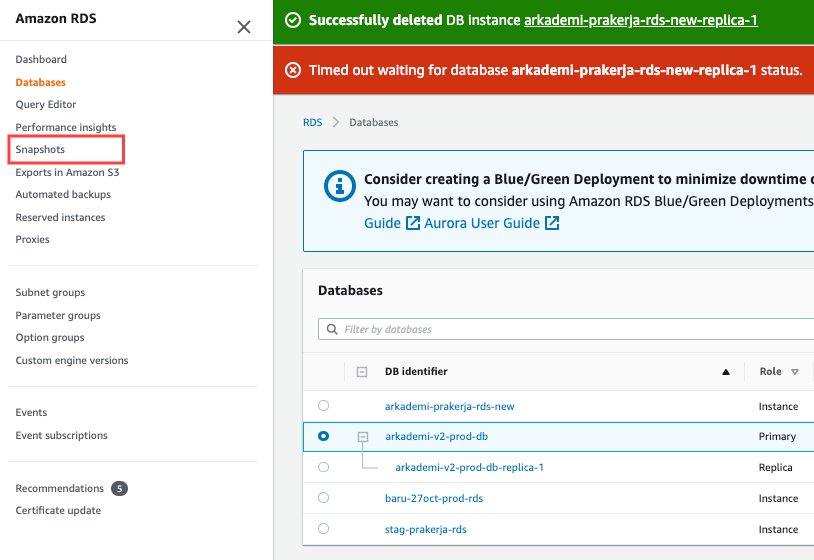
Task: Open the Dashboard page
Action: (41, 59)
